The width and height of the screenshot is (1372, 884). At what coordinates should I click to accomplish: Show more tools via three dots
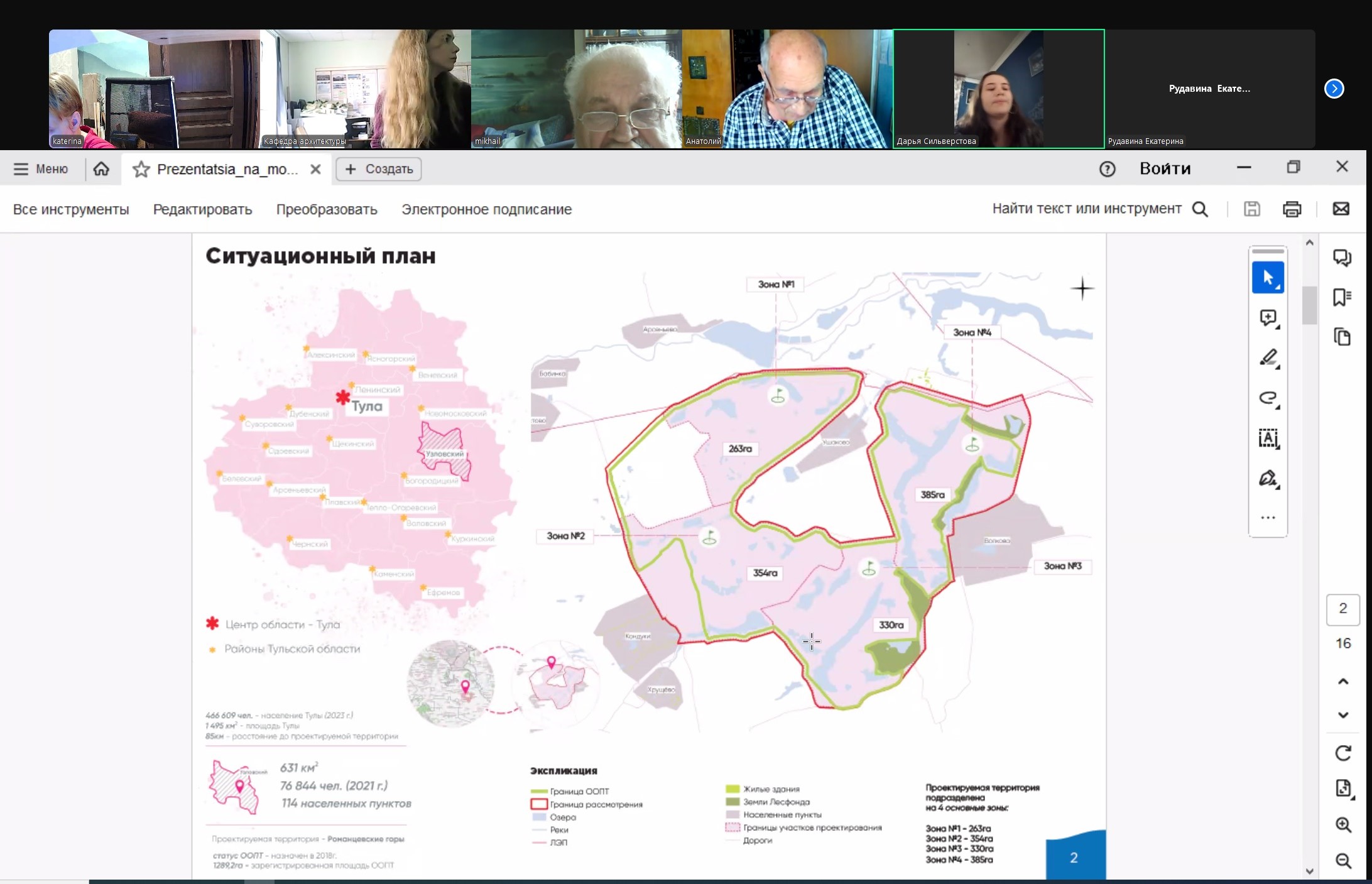[1268, 518]
